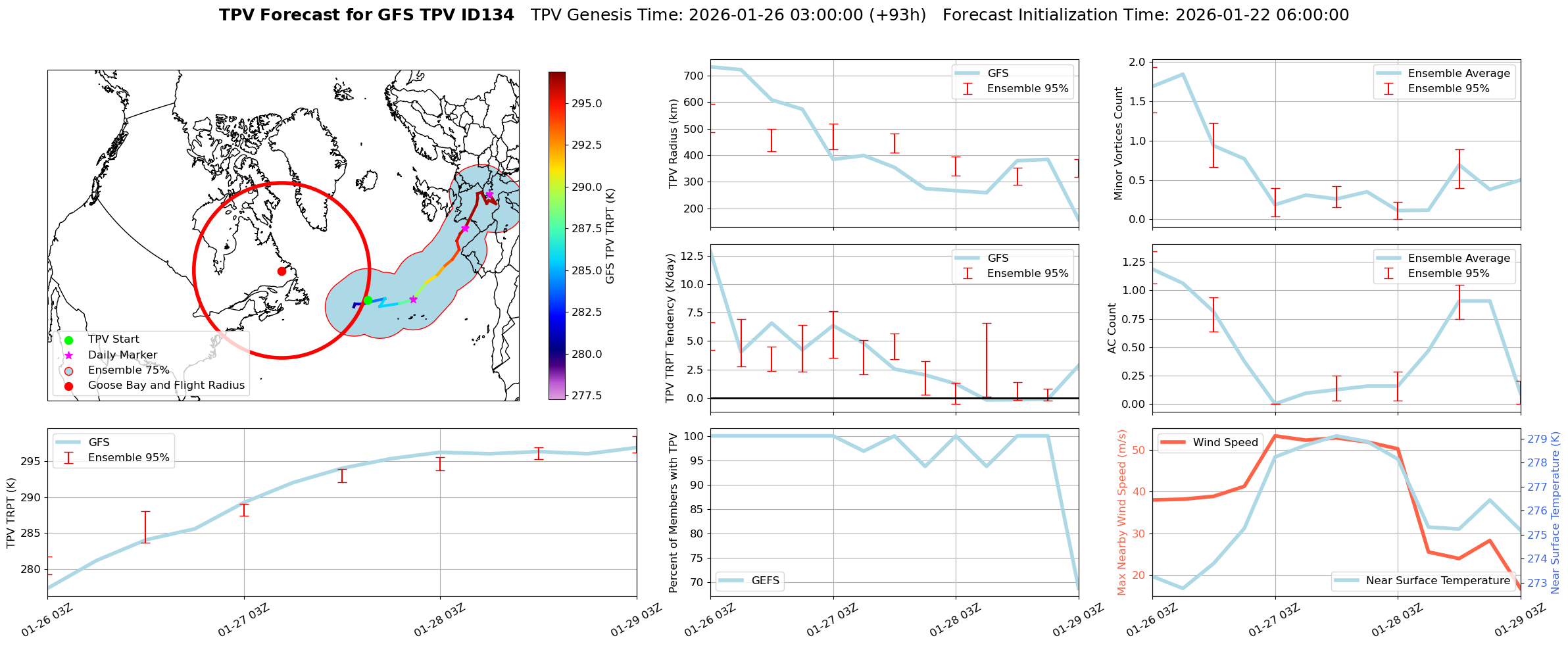1568x646 pixels.
Task: Select the Ensemble 75% marker in map legend
Action: 68,370
